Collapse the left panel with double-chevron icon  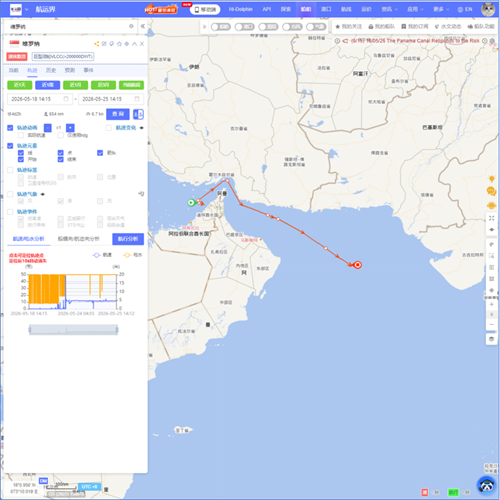(143, 26)
